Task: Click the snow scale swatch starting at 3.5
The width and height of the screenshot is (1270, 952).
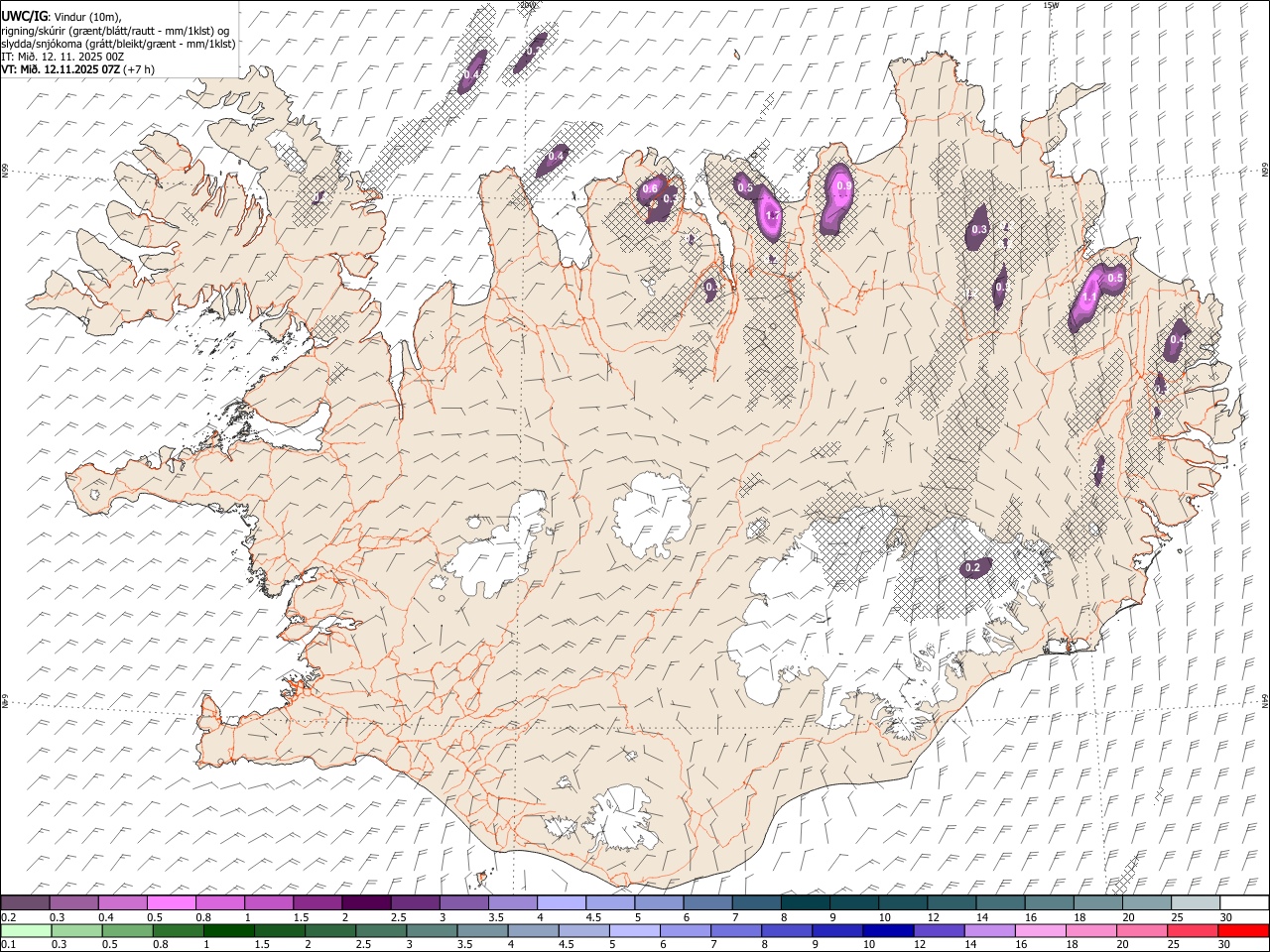Action: click(512, 902)
